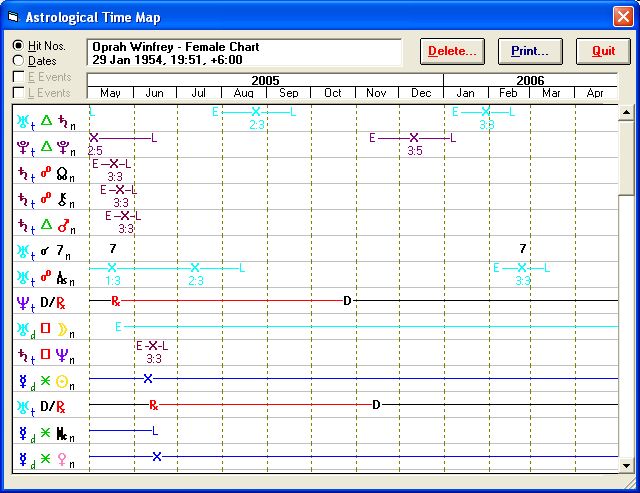Click the Oprah Winfrey chart info field
Screen dimensions: 640x493
coord(244,53)
